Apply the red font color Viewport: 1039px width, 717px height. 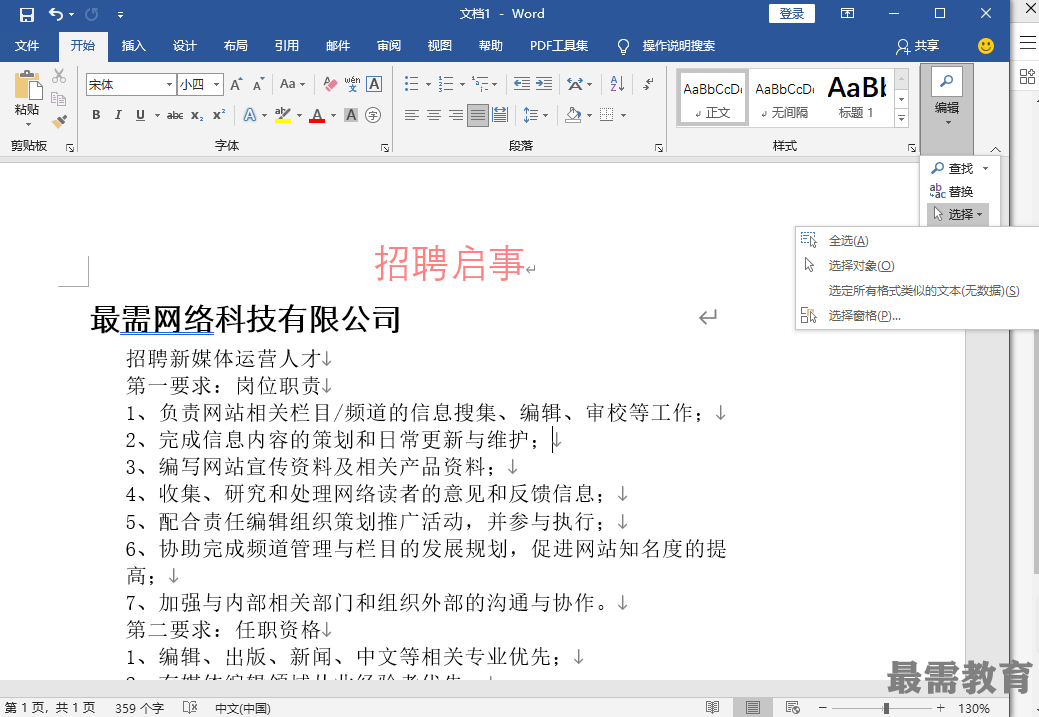[317, 115]
